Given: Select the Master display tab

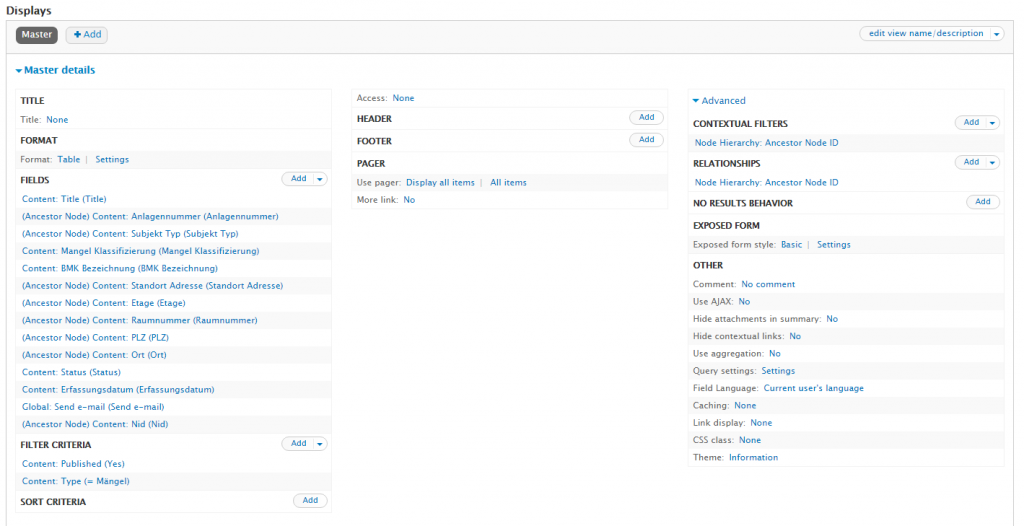Looking at the screenshot, I should 37,35.
